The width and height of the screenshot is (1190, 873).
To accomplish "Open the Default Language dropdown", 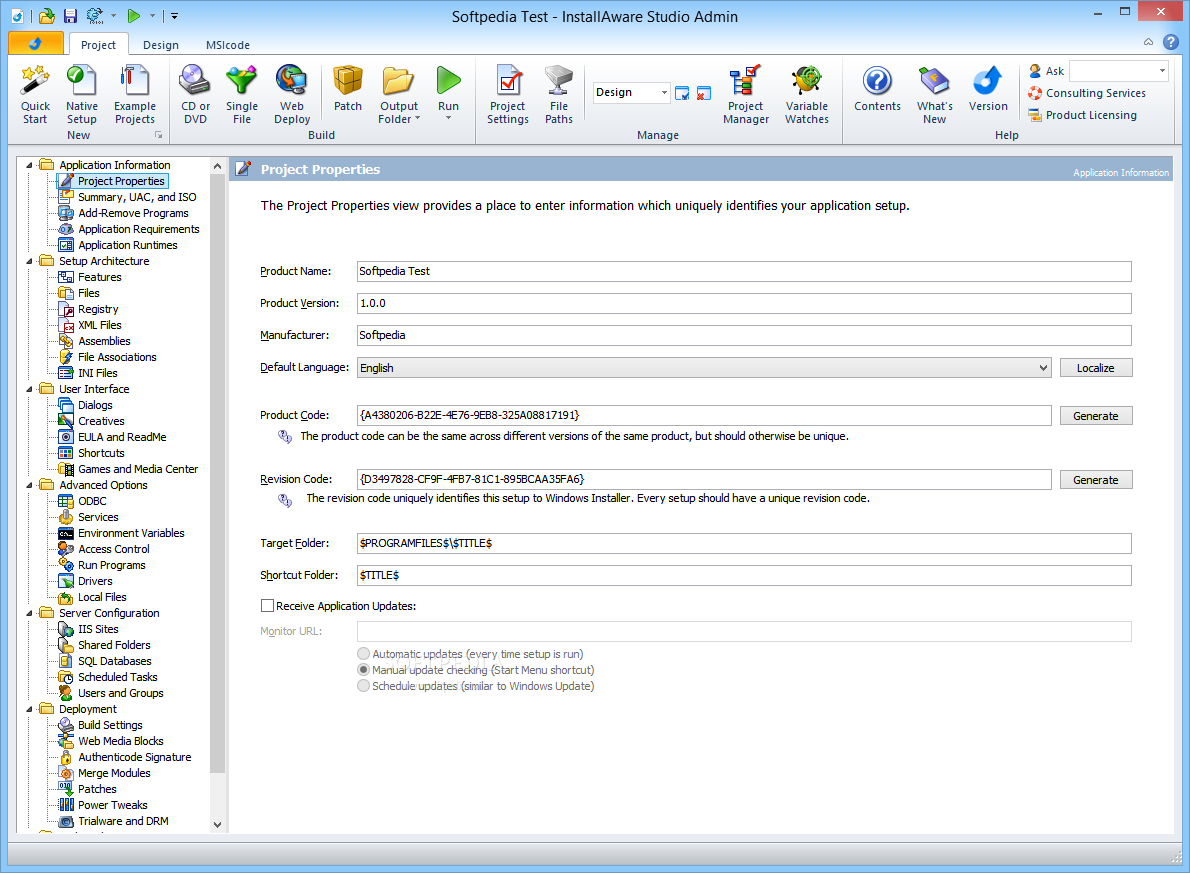I will pos(704,367).
